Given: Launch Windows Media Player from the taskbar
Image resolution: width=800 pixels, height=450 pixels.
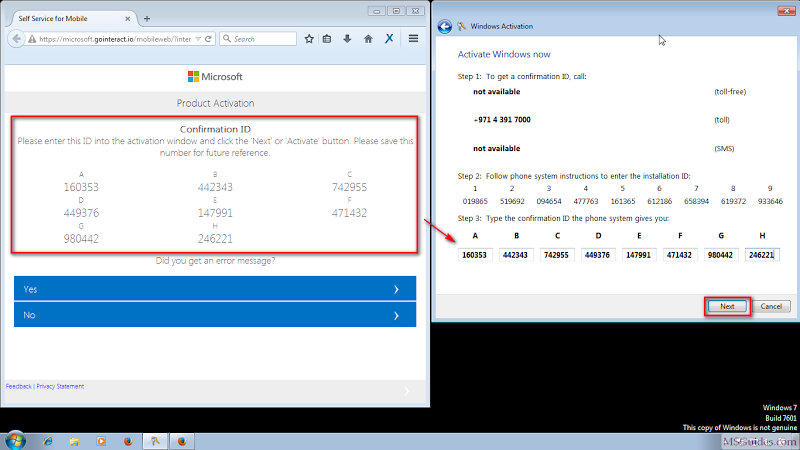Looking at the screenshot, I should [101, 441].
